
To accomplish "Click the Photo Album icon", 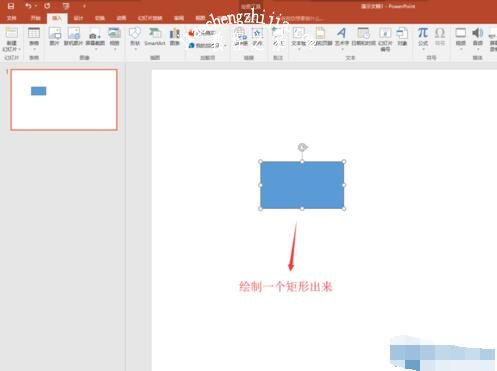I will 114,33.
